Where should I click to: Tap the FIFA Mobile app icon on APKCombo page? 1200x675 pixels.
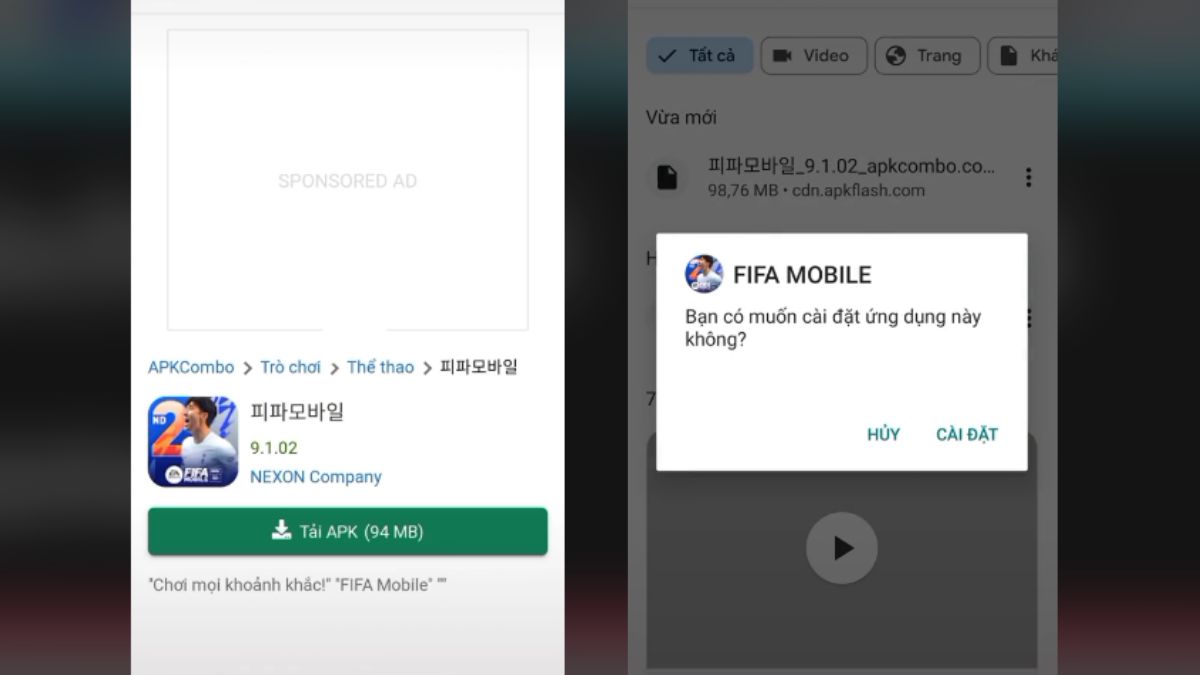pos(193,442)
